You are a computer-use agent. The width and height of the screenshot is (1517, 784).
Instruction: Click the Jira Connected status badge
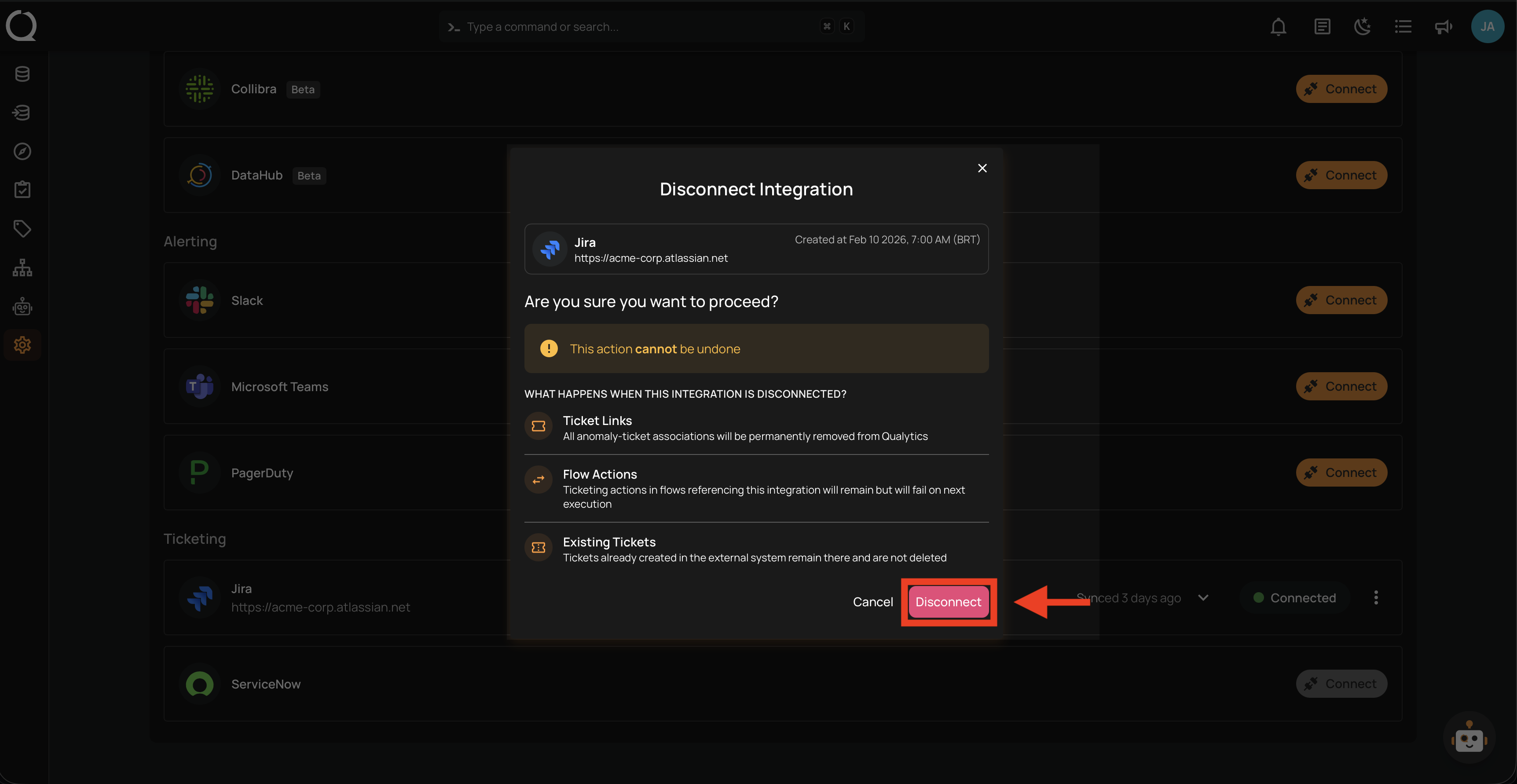pyautogui.click(x=1294, y=598)
